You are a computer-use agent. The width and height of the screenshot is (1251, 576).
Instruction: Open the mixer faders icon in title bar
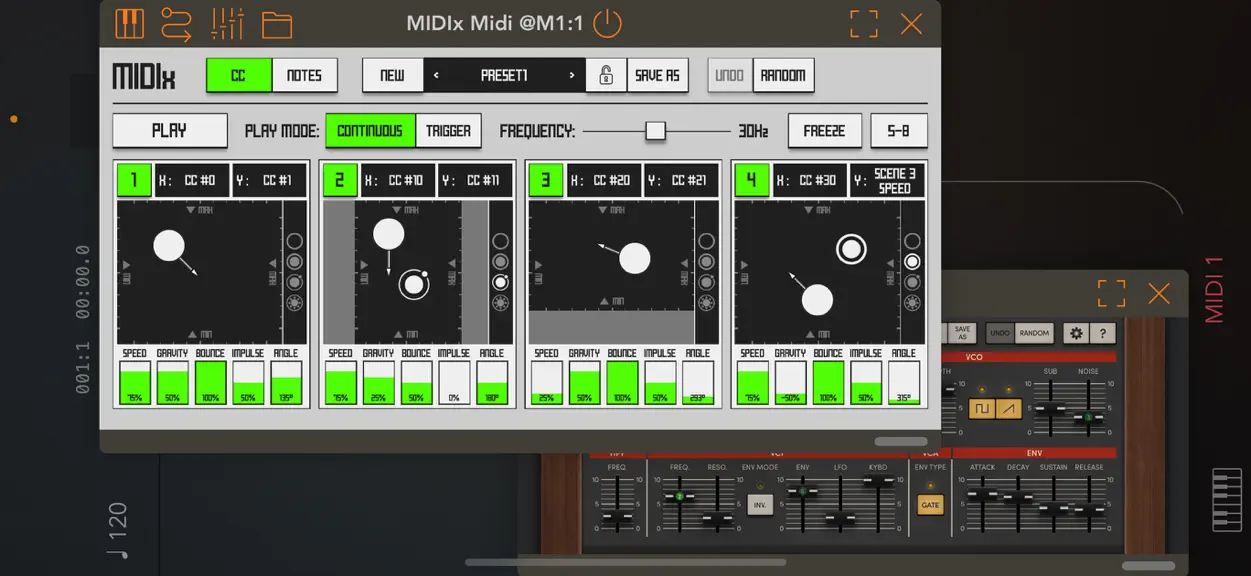228,23
